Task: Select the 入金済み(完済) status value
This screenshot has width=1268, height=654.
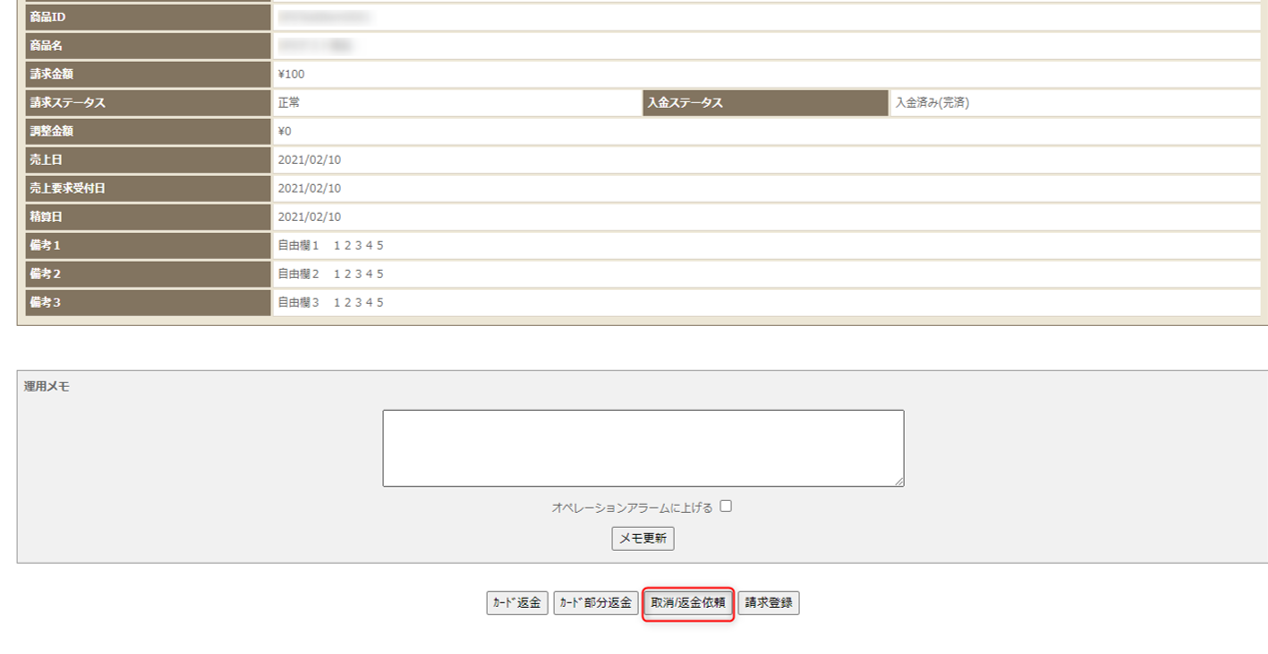Action: click(931, 102)
